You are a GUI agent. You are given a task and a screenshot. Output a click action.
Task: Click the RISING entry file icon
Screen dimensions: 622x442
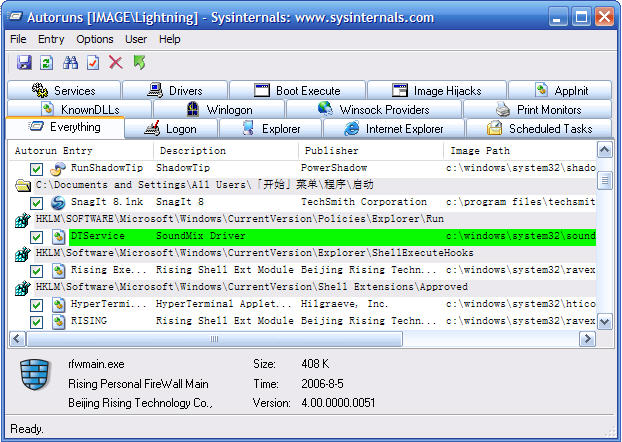point(58,322)
